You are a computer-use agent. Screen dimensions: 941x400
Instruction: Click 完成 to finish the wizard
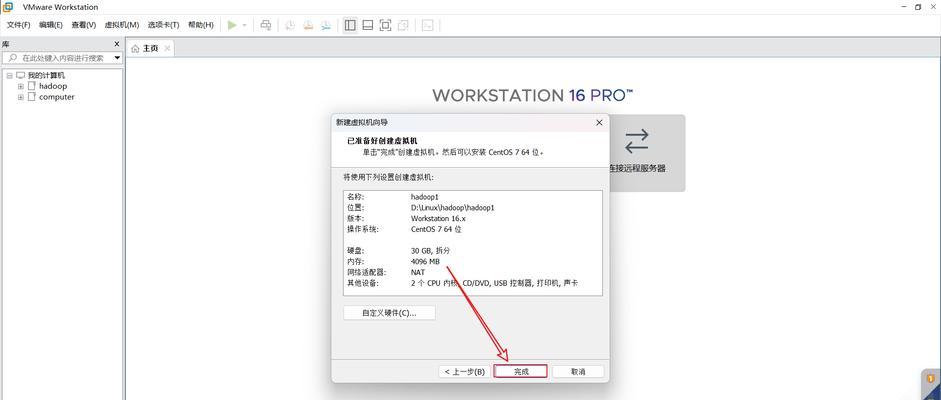point(520,372)
